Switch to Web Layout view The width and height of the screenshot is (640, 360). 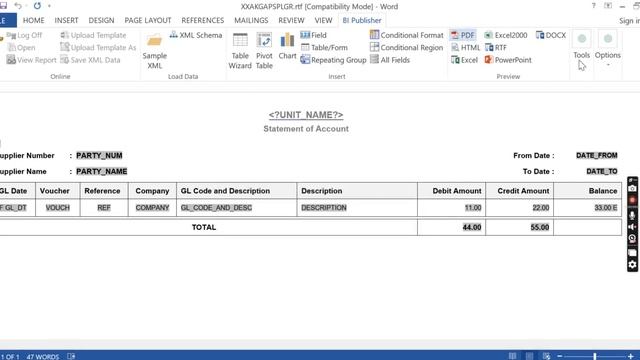click(547, 356)
